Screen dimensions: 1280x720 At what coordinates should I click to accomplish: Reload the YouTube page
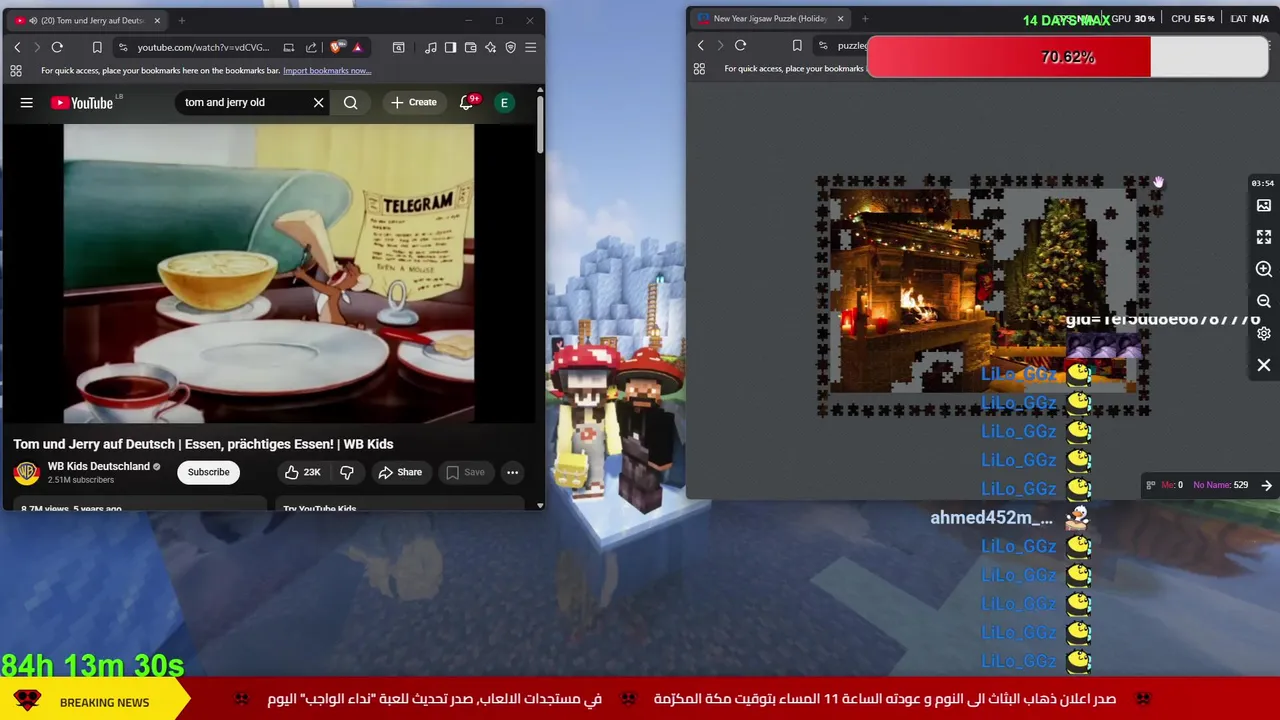pyautogui.click(x=57, y=47)
